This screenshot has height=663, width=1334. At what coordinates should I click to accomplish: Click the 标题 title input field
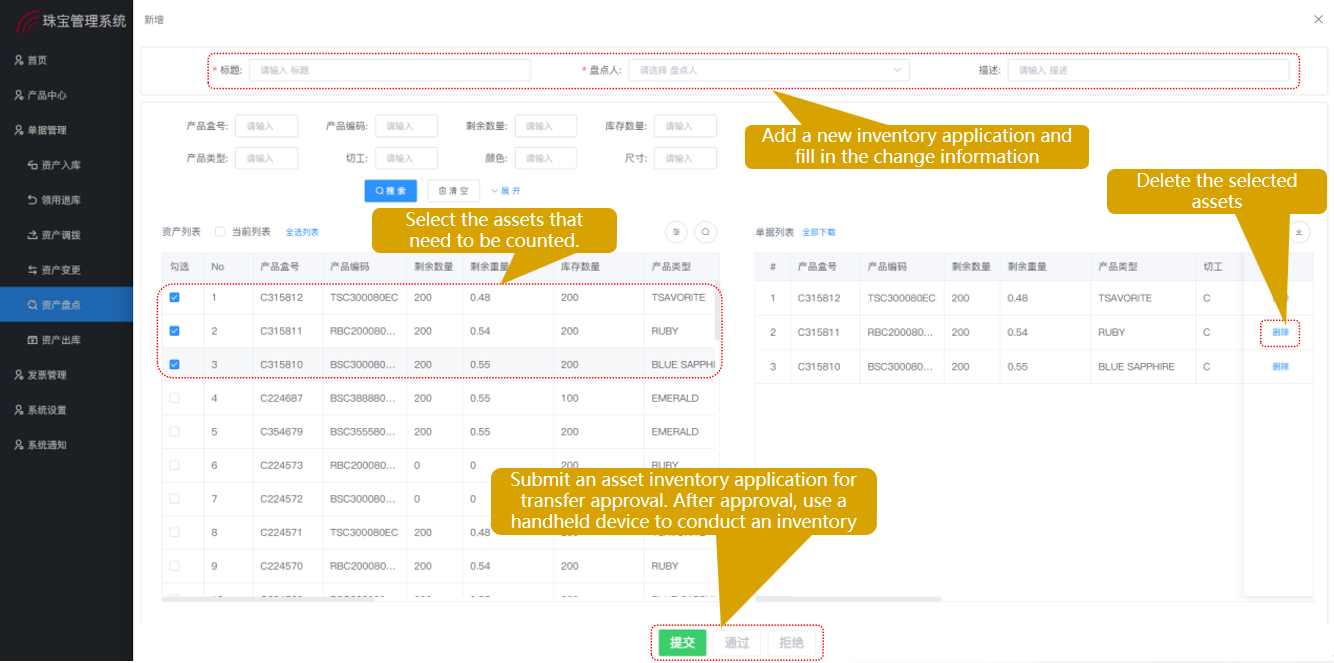coord(390,70)
